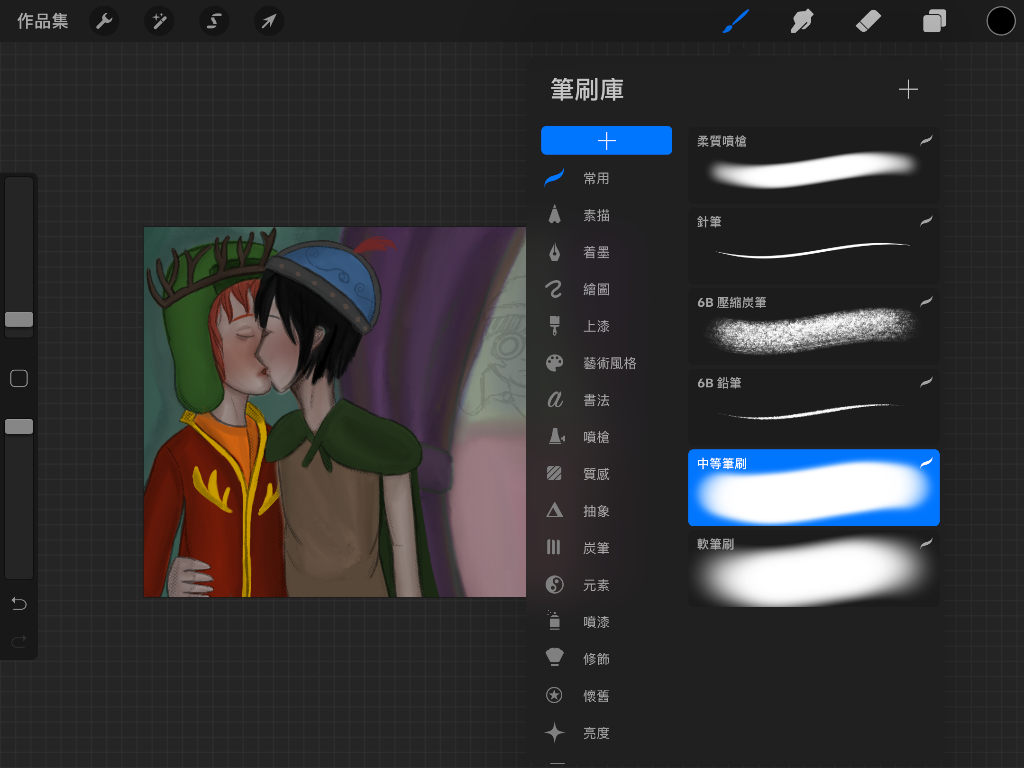The width and height of the screenshot is (1024, 768).
Task: Select 亮度 sparkle category icon
Action: 554,733
